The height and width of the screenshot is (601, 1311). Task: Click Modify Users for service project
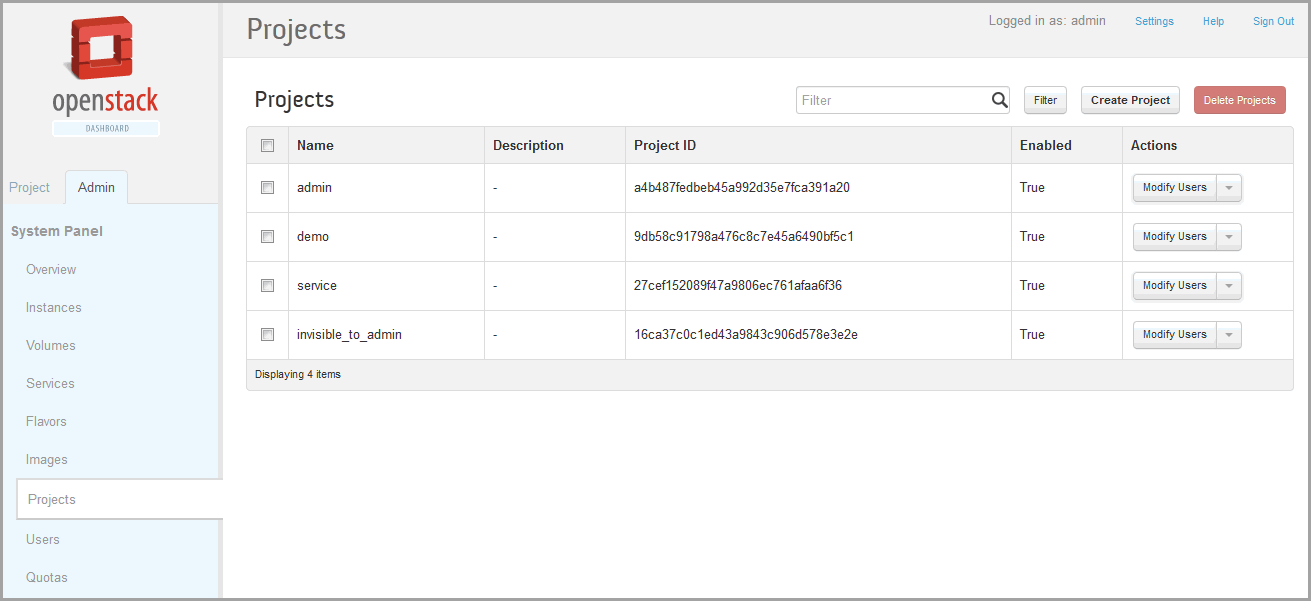(x=1174, y=286)
